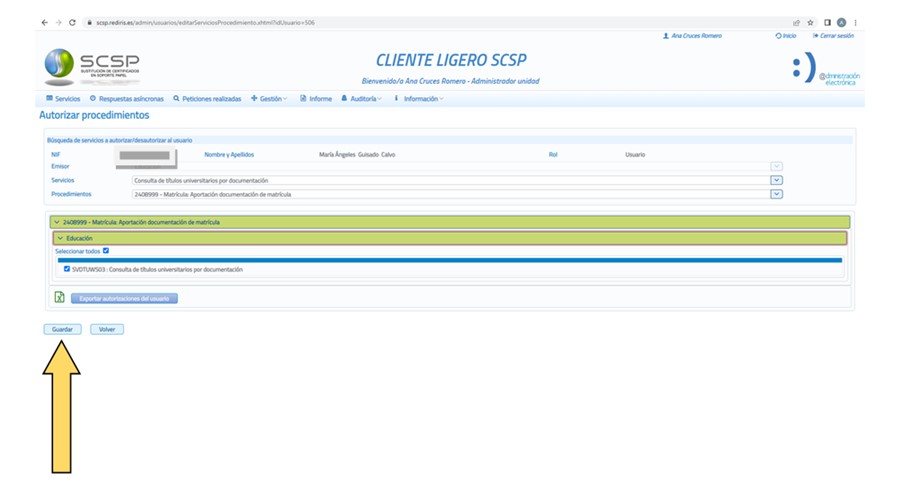Screen dimensions: 908x491
Task: Open the Procedimientos dropdown arrow
Action: (x=777, y=194)
